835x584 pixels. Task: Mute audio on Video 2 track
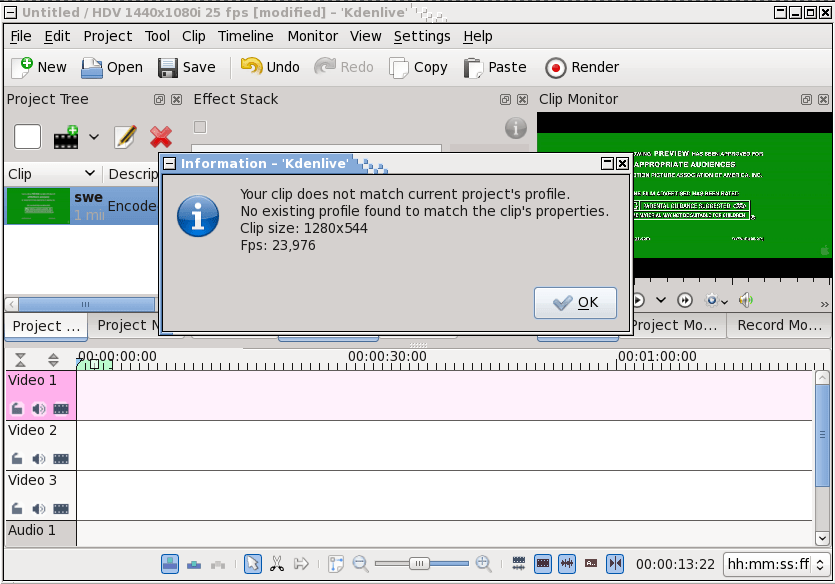(38, 458)
